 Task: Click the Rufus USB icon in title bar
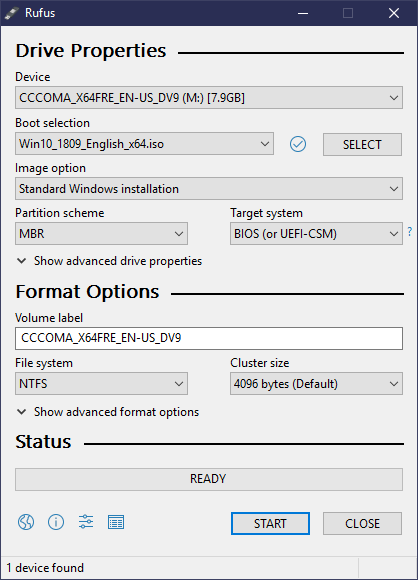click(x=11, y=13)
